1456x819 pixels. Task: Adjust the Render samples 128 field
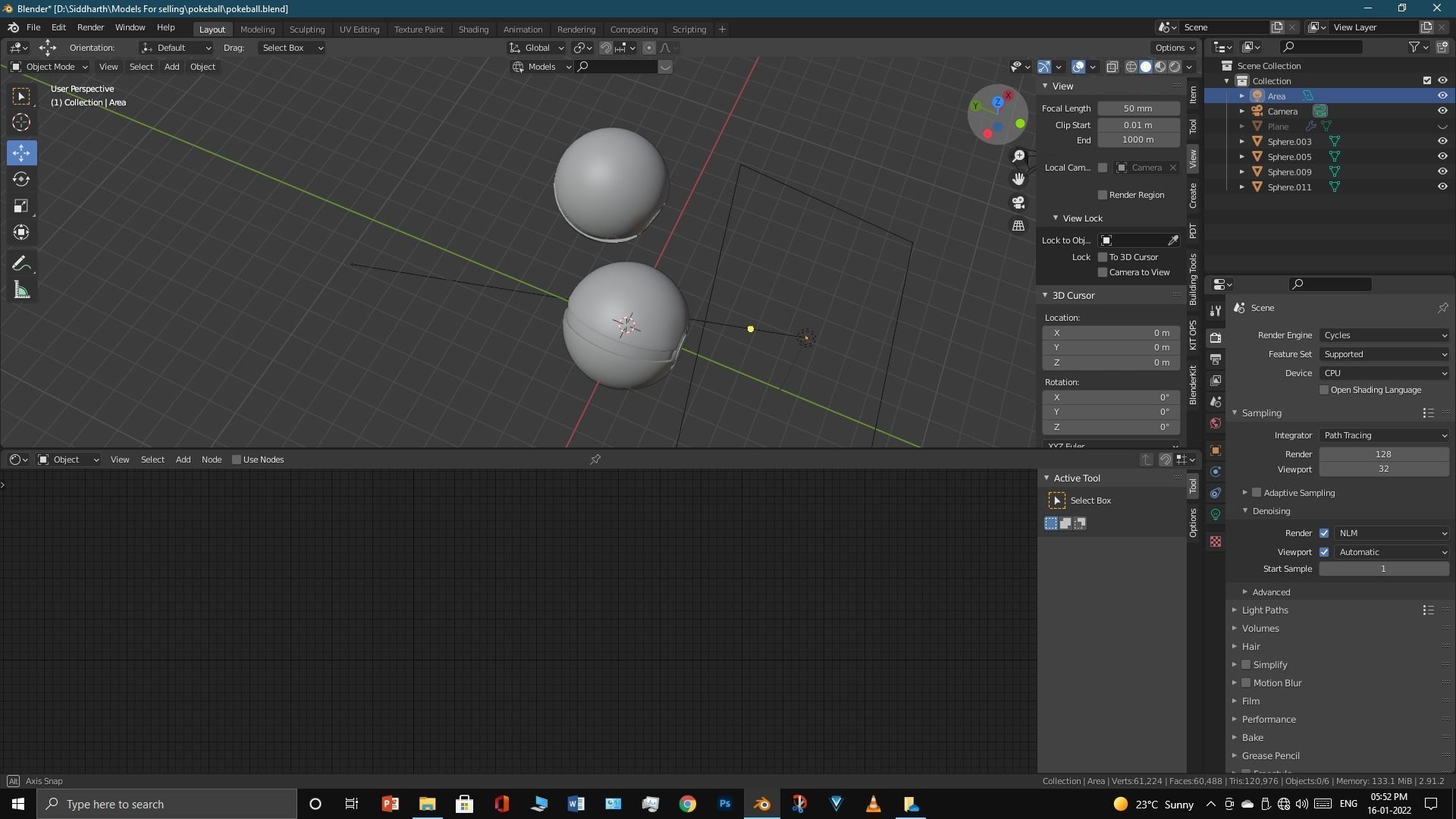click(1384, 454)
